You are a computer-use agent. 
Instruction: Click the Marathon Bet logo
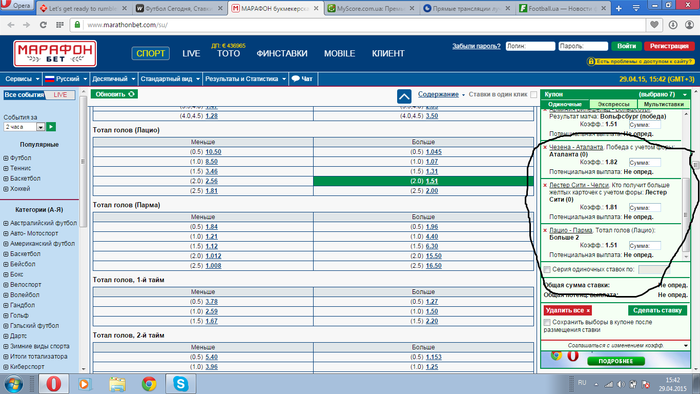(x=55, y=54)
